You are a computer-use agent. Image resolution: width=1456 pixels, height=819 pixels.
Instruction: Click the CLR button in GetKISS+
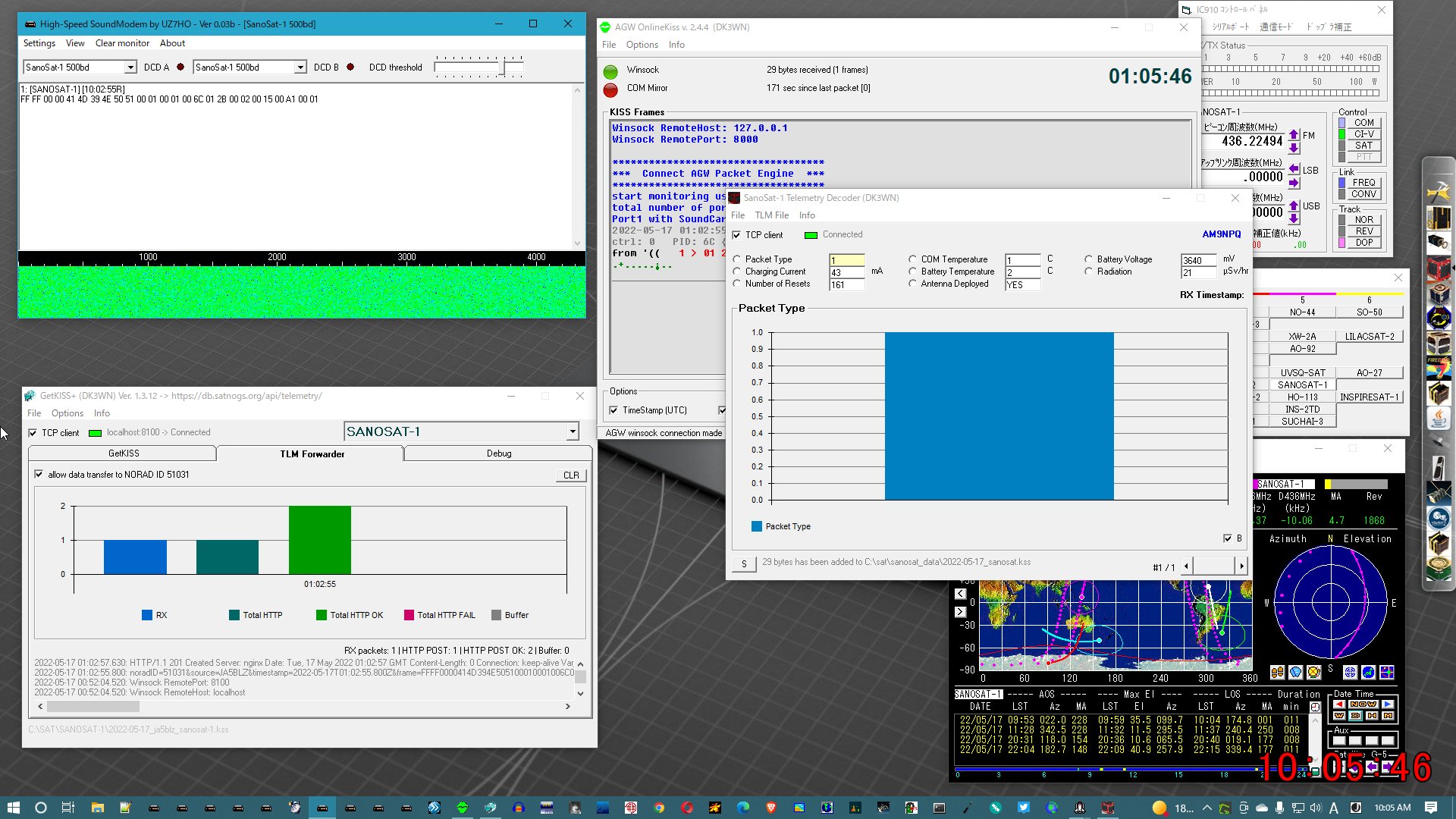point(571,475)
